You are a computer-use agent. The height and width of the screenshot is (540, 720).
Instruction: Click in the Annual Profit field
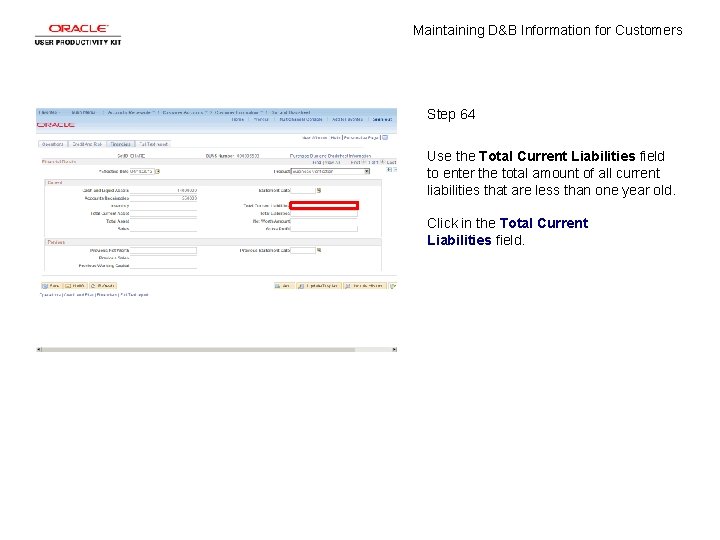[x=324, y=229]
